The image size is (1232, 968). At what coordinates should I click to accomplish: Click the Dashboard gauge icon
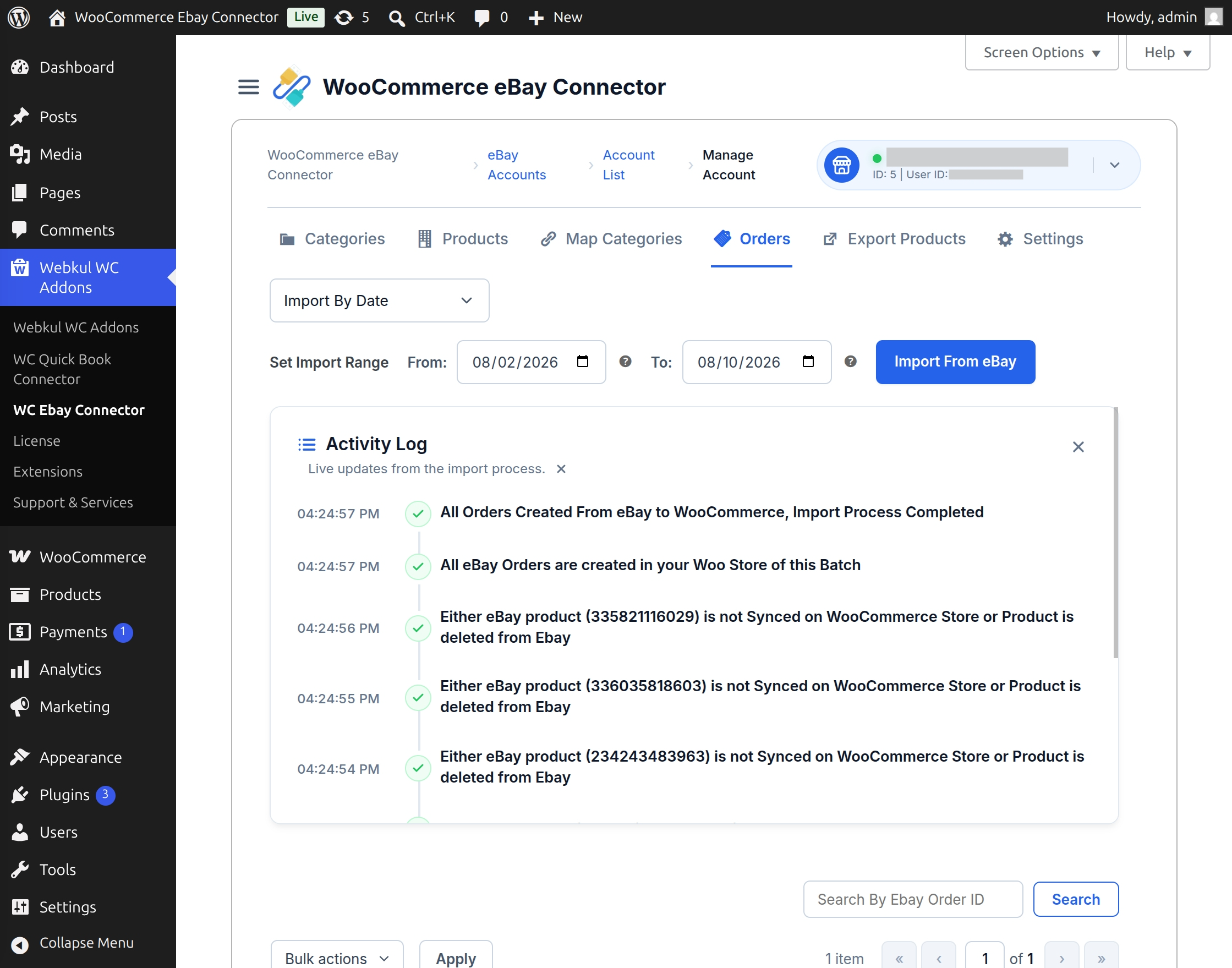click(20, 67)
